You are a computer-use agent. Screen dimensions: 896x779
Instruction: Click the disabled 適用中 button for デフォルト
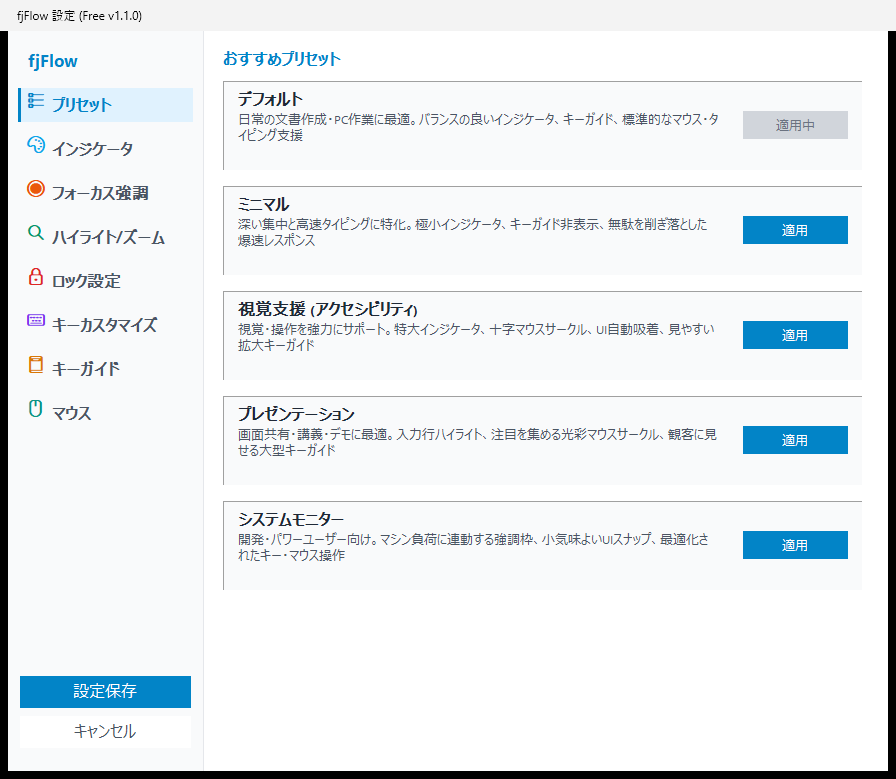[795, 125]
